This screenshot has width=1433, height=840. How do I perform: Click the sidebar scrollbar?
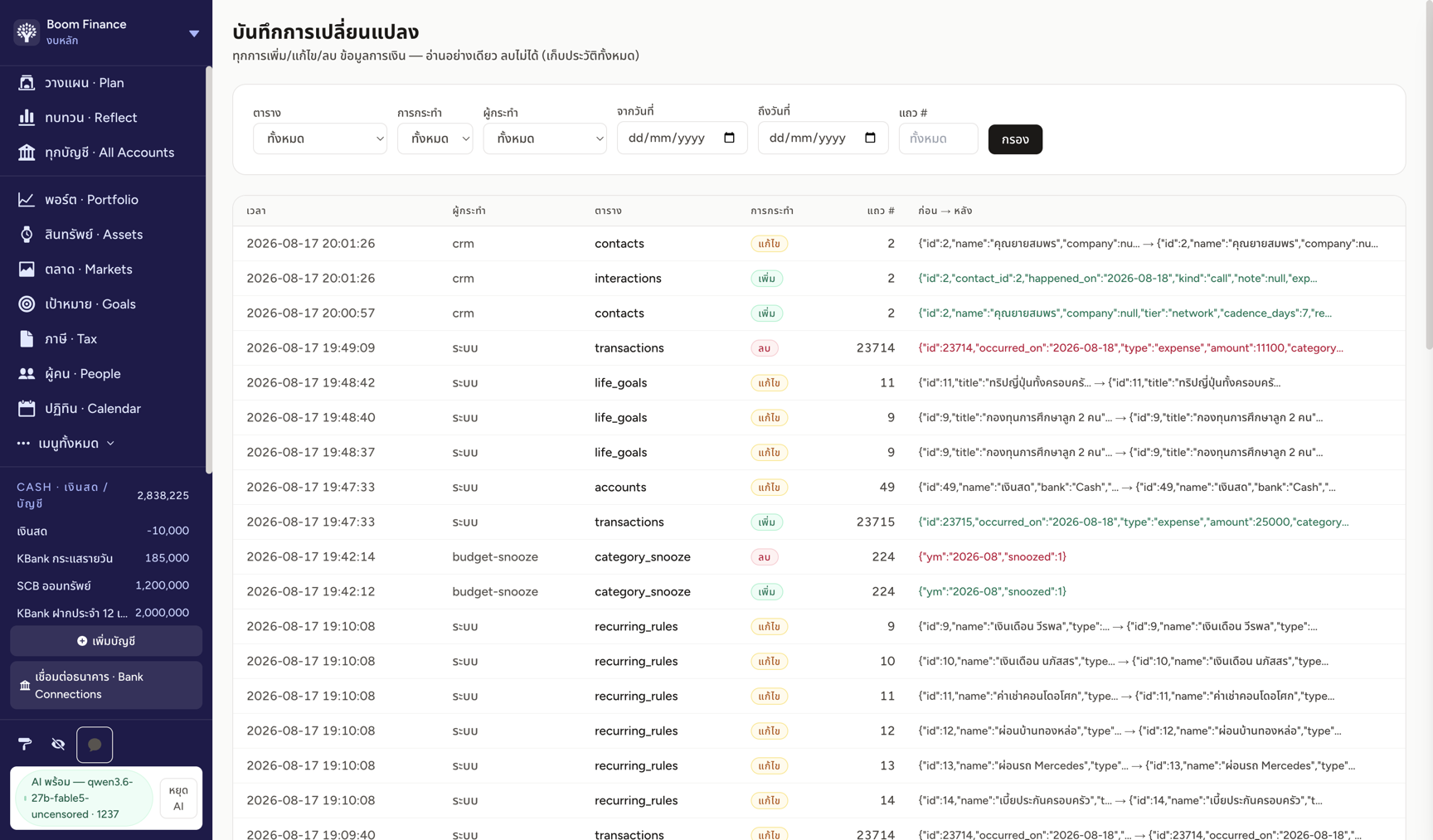tap(208, 269)
